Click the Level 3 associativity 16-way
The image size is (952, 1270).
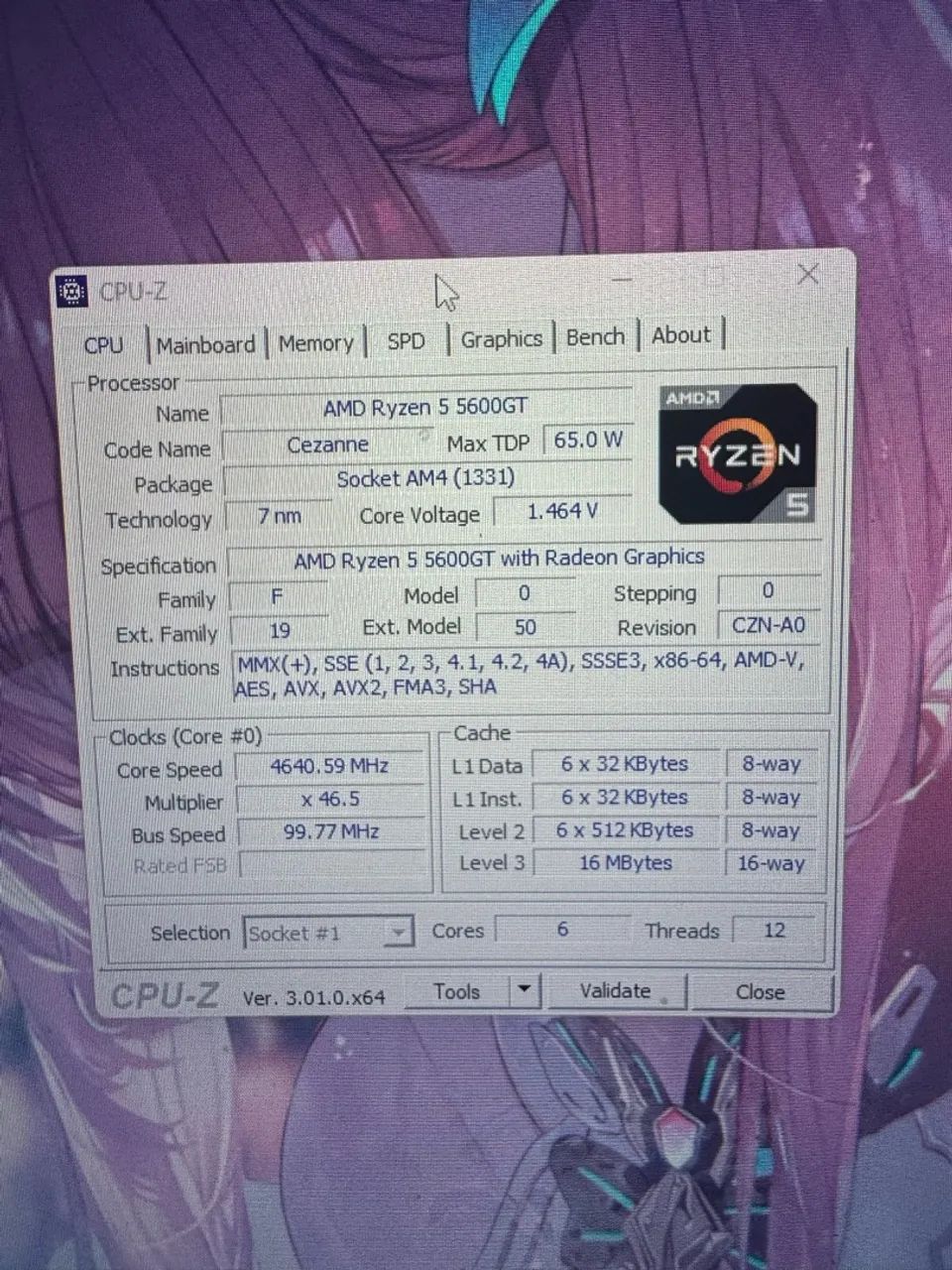(x=772, y=864)
